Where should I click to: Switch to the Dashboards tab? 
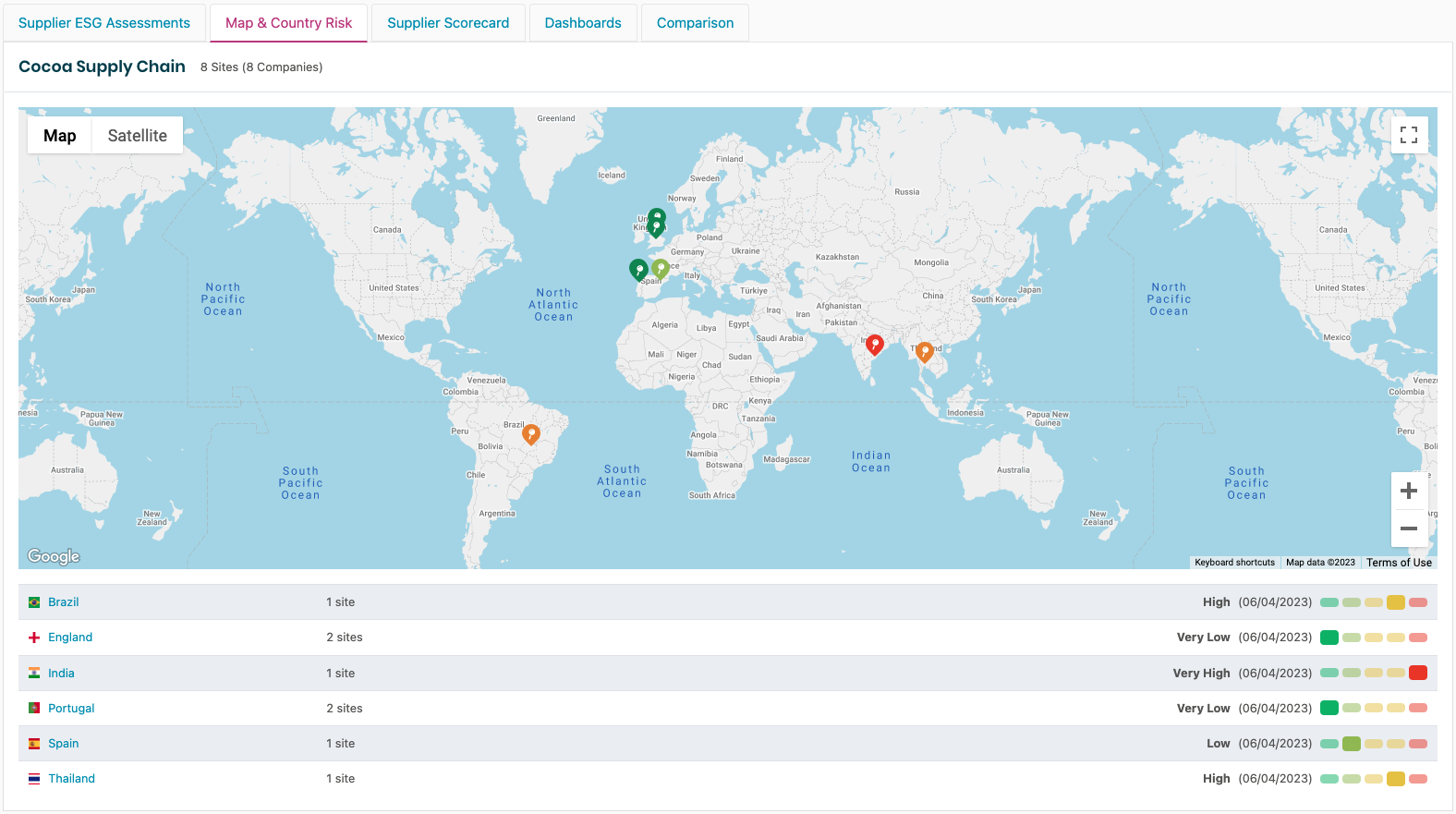pyautogui.click(x=583, y=23)
